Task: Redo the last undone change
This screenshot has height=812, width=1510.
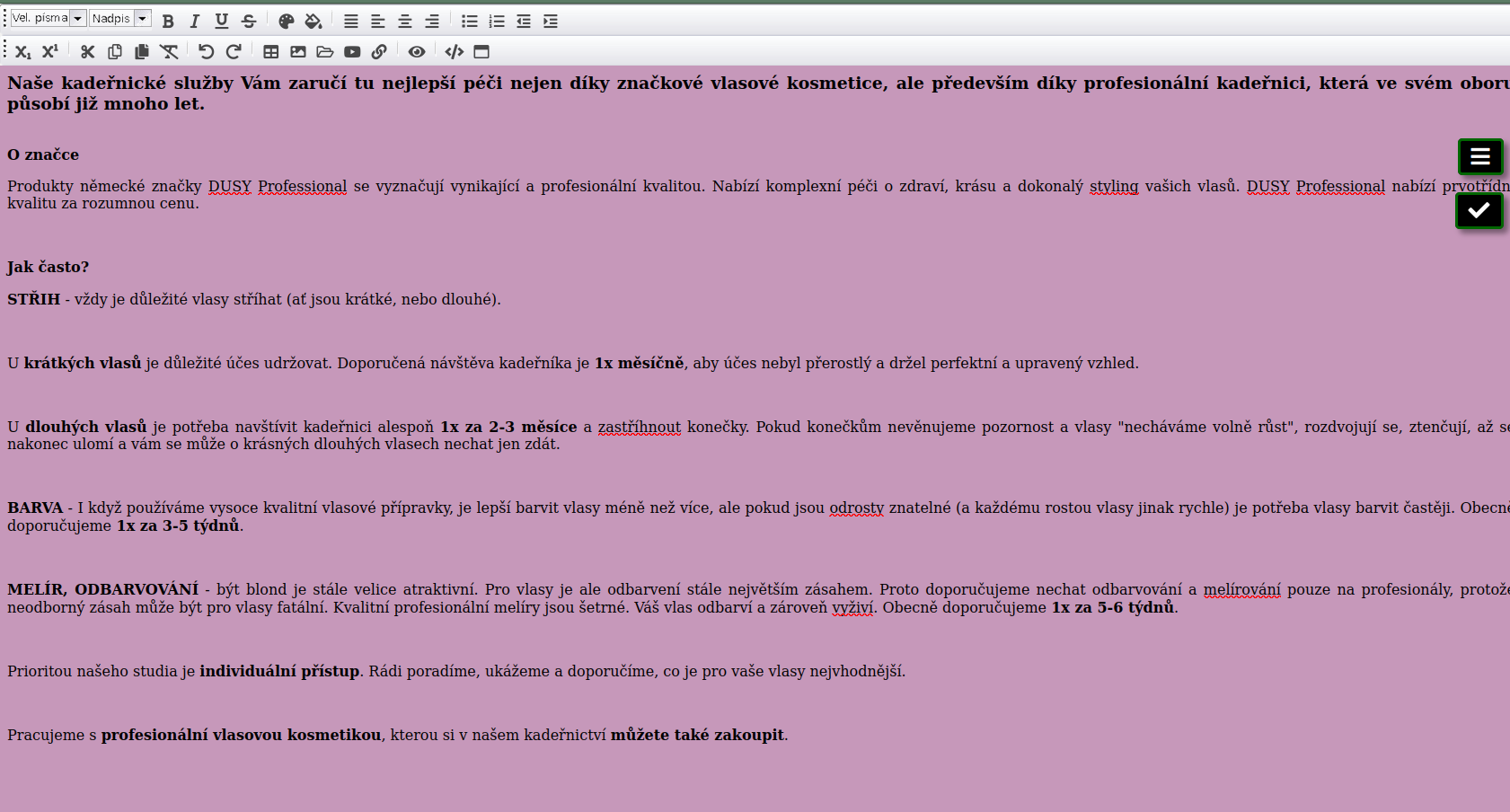Action: [234, 51]
